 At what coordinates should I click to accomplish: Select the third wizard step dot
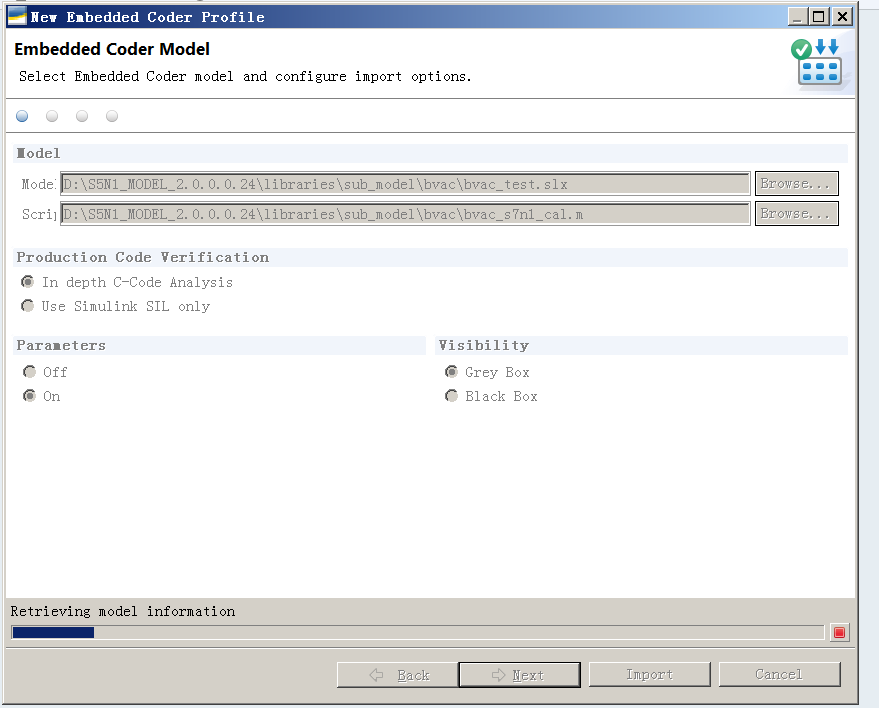[x=82, y=116]
